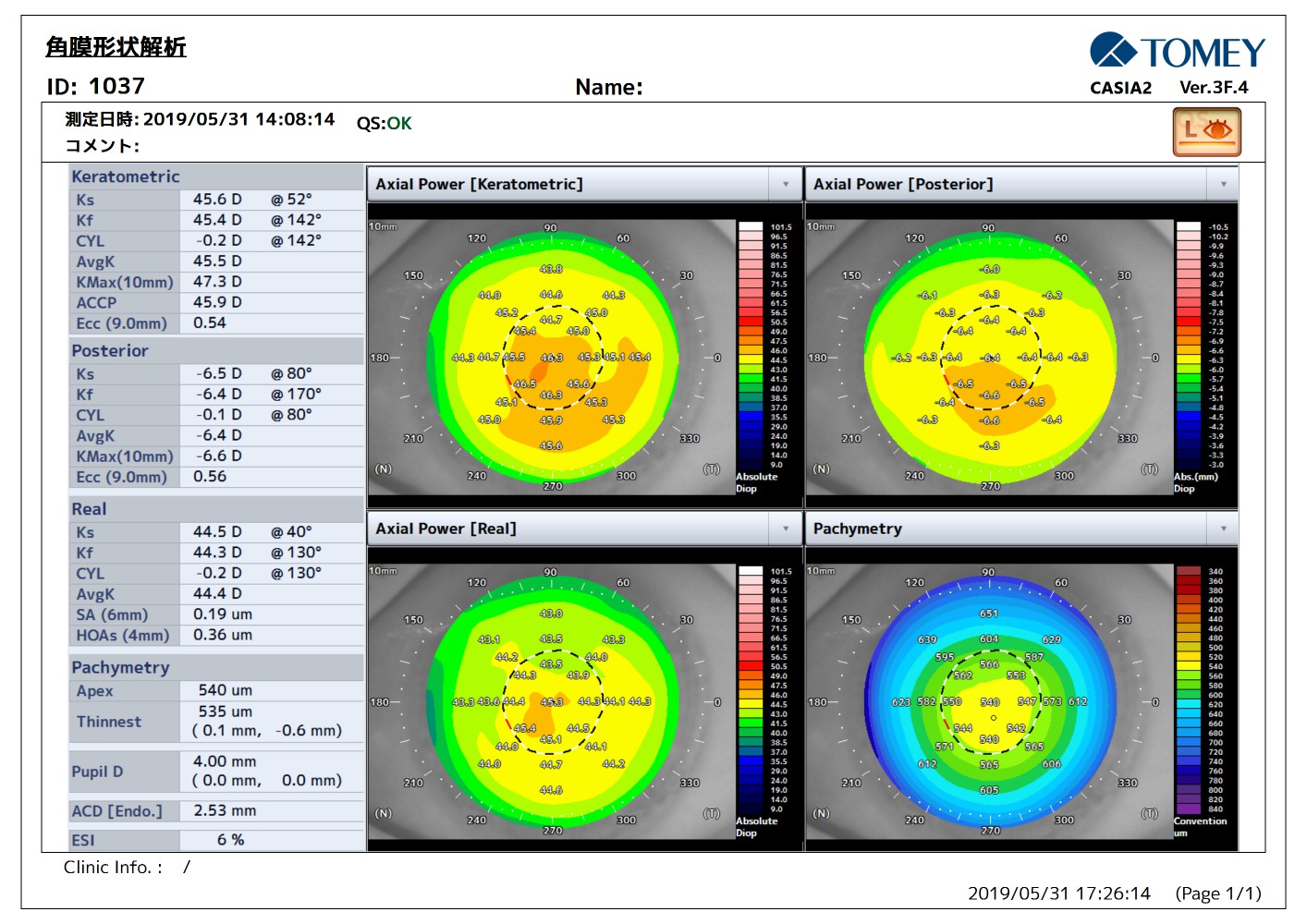Image resolution: width=1307 pixels, height=924 pixels.
Task: Open the Axial Power [Real] dropdown arrow
Action: coord(786,529)
